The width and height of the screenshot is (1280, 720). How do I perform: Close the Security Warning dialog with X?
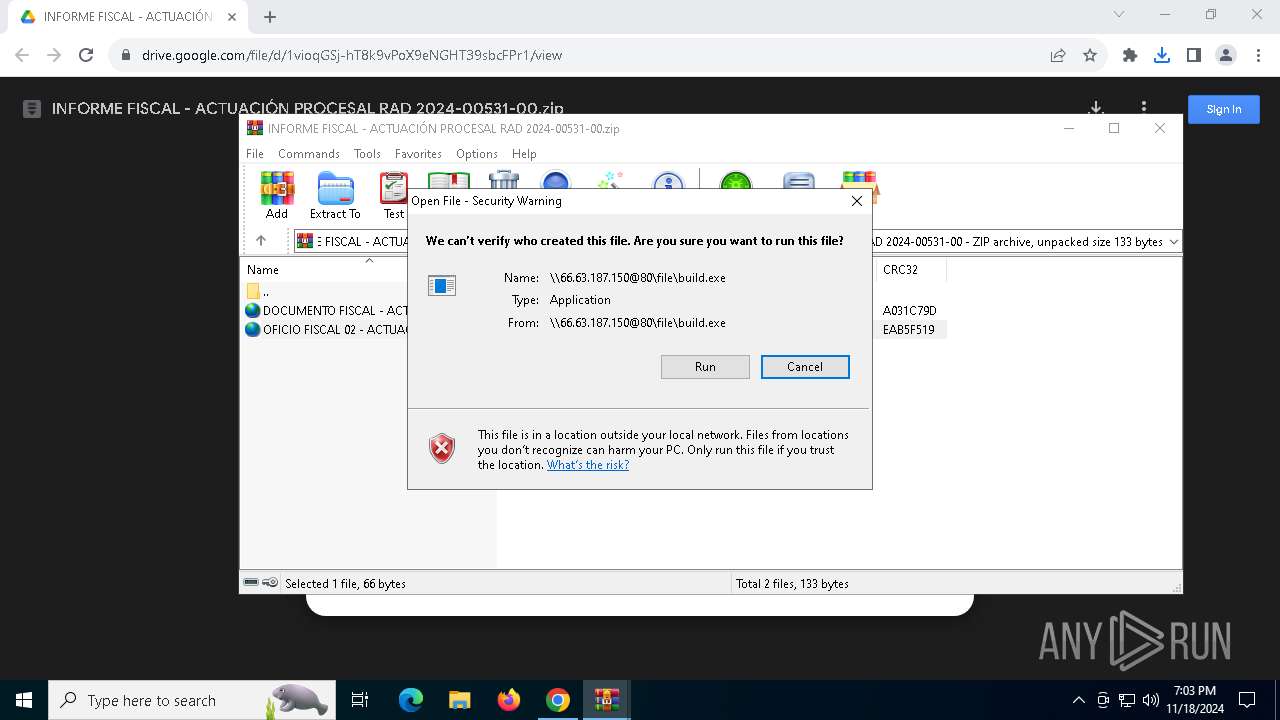click(856, 201)
